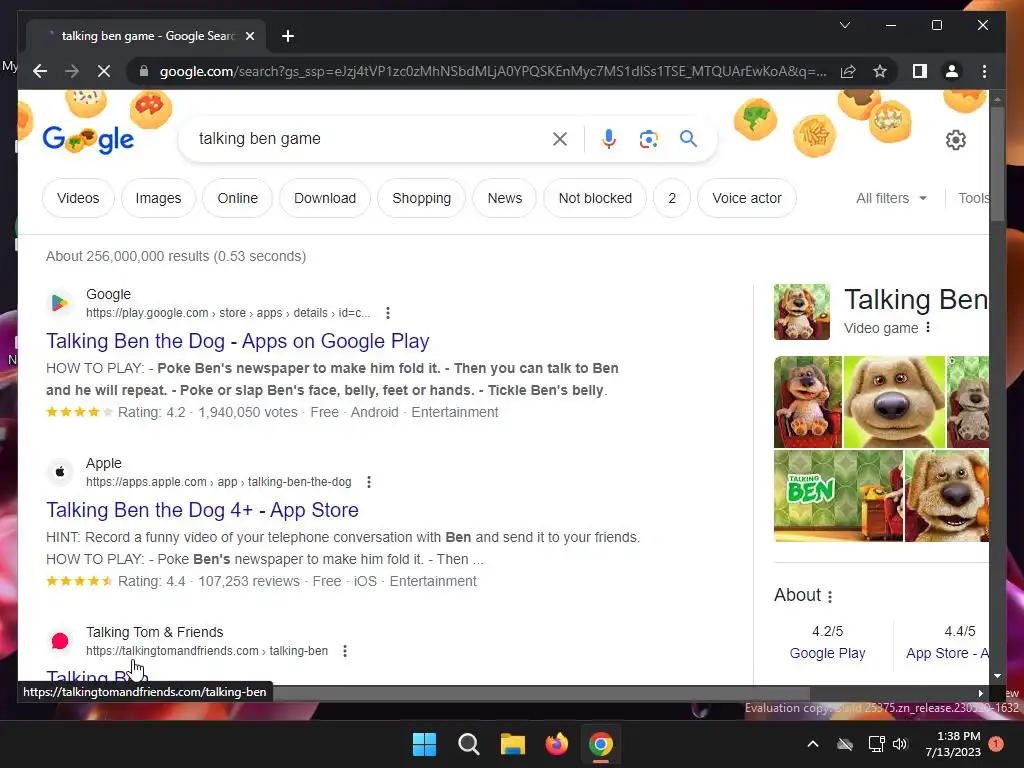Image resolution: width=1024 pixels, height=768 pixels.
Task: Open more options for Talking Tom & Friends result
Action: [345, 651]
